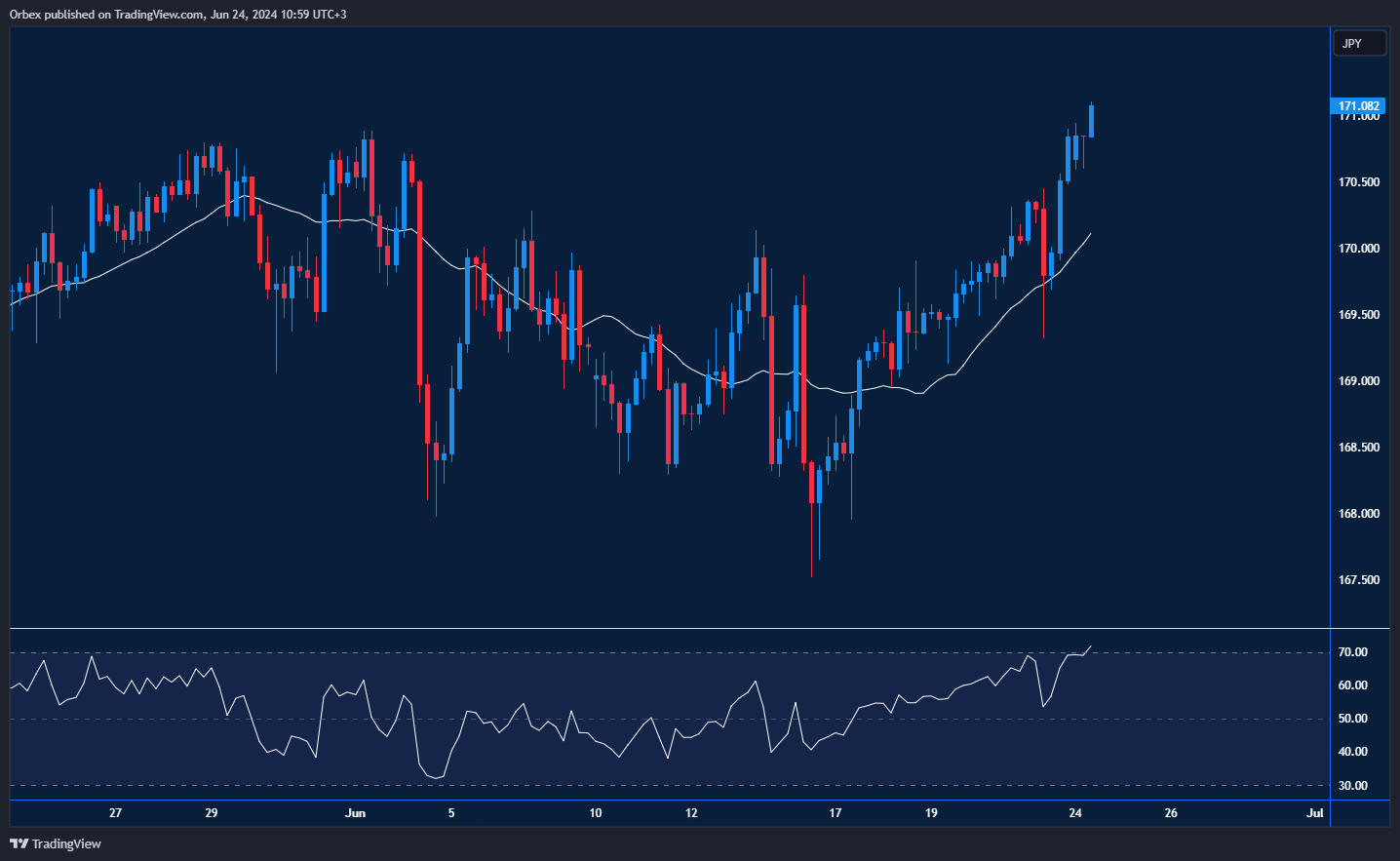
Task: Click the 167.500 price level on scale
Action: click(x=1358, y=580)
